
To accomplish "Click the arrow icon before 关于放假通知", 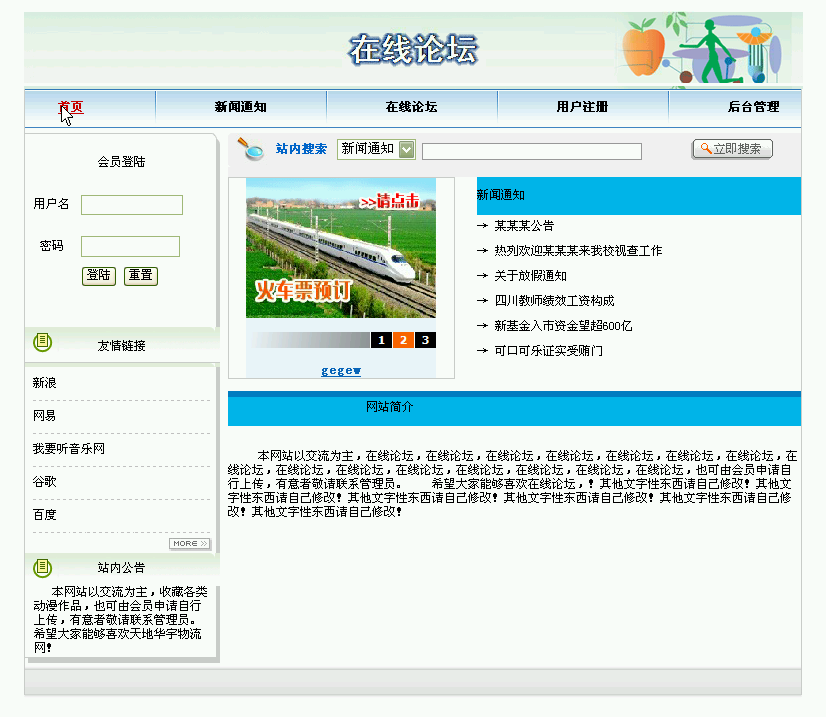I will (482, 276).
